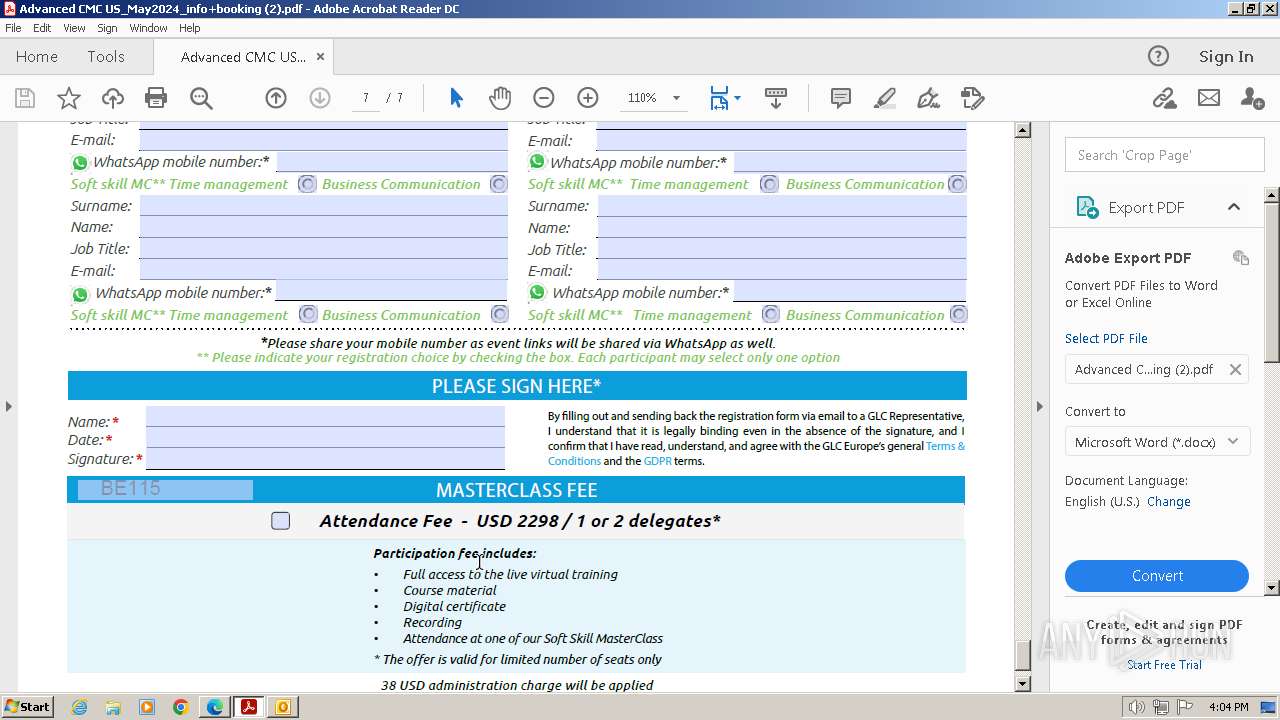
Task: Click the scrolling mode keyboard icon
Action: point(775,98)
